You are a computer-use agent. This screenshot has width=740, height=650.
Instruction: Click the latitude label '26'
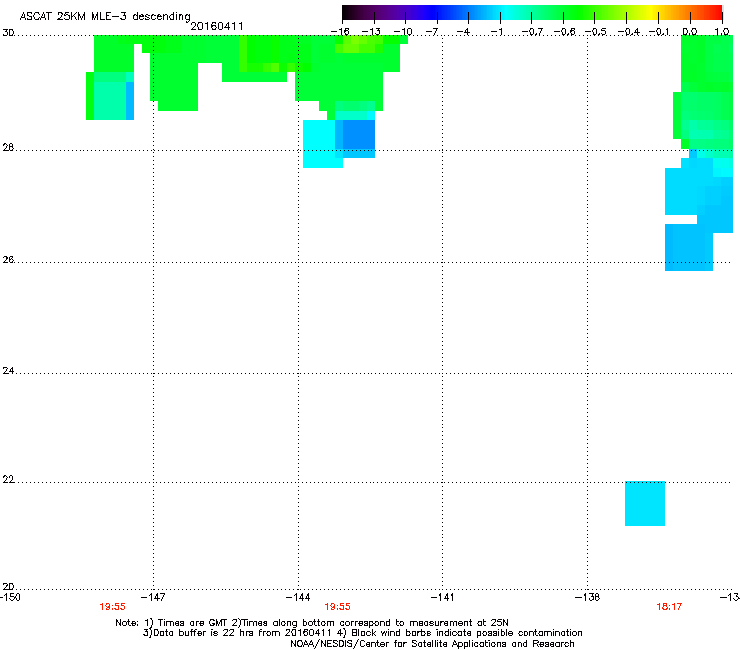pyautogui.click(x=8, y=260)
